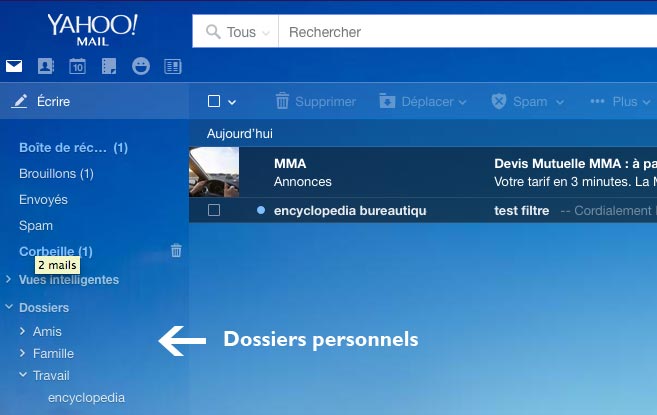This screenshot has height=415, width=657.
Task: Open the Contacts icon
Action: pyautogui.click(x=45, y=67)
